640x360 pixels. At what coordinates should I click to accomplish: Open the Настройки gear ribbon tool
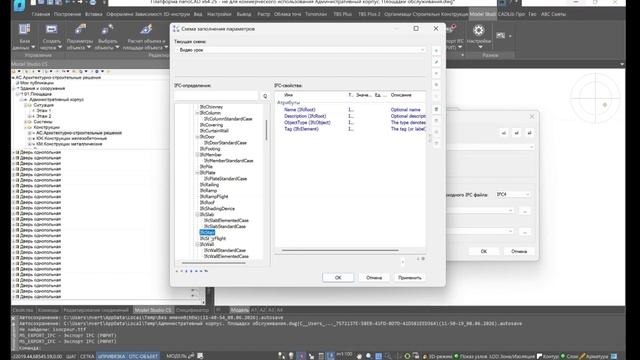(478, 36)
